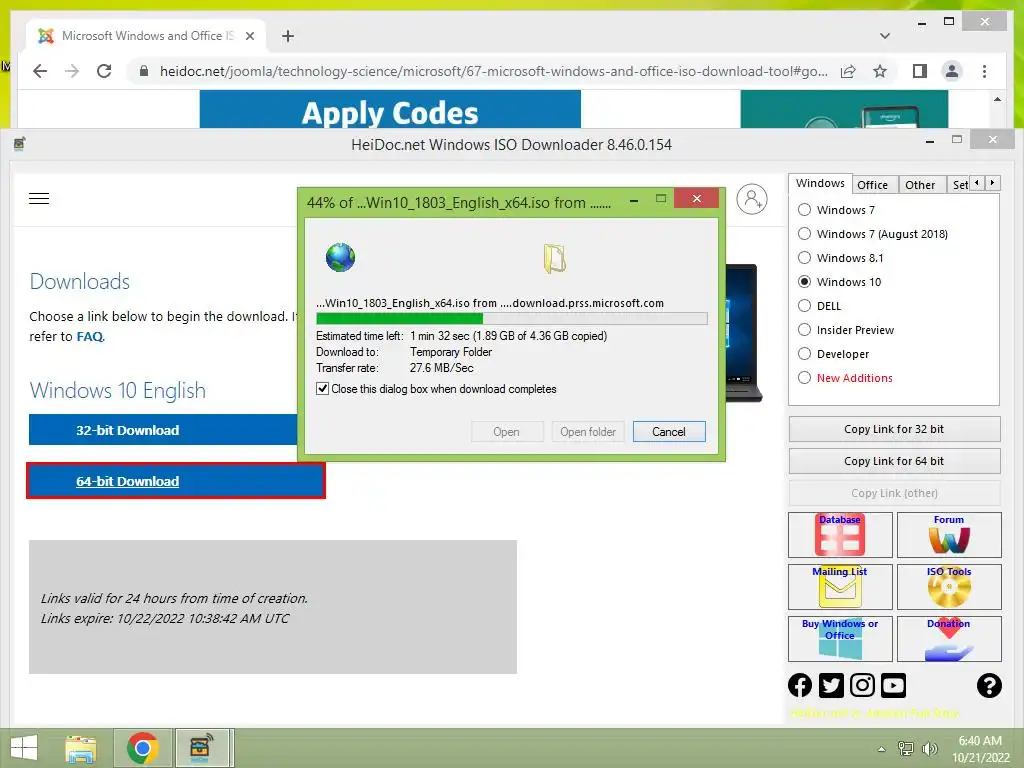Select the DELL radio button

click(x=805, y=306)
